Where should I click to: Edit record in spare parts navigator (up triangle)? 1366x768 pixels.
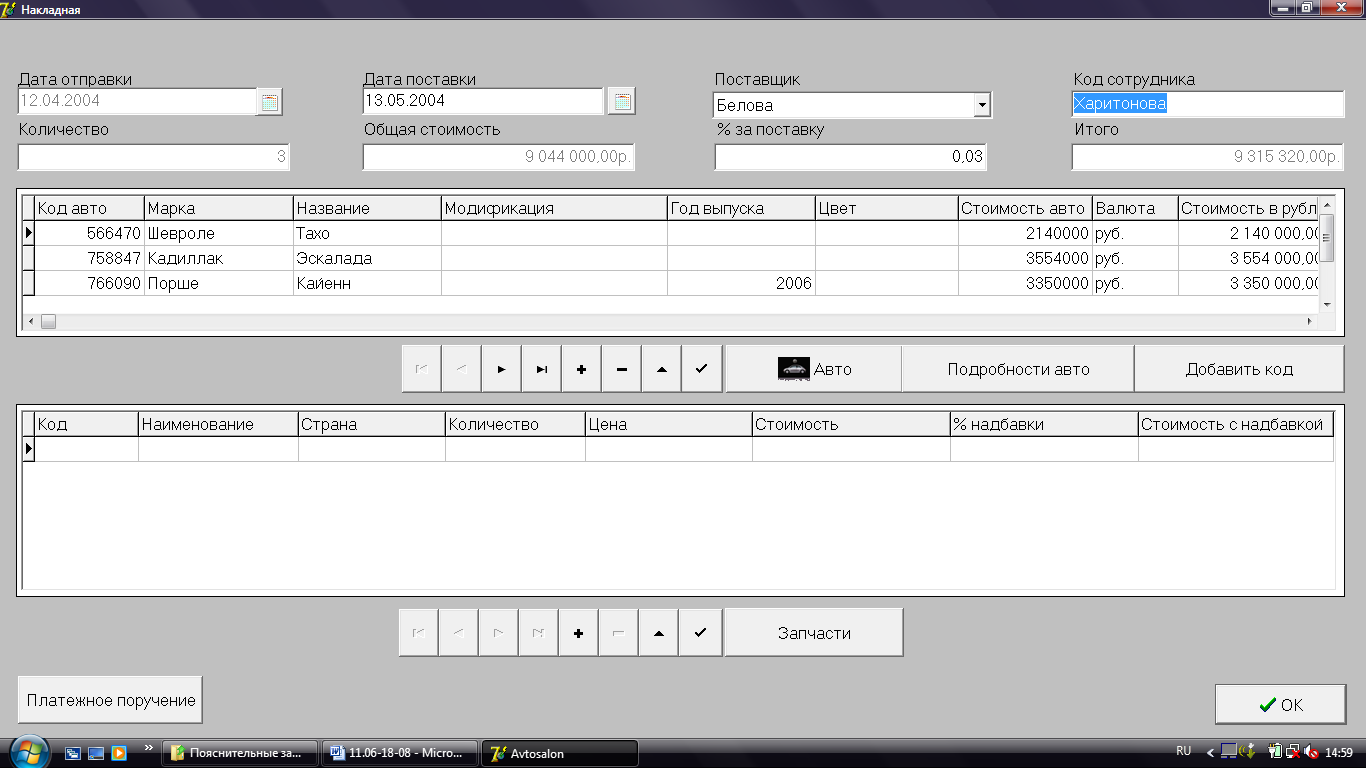(659, 632)
